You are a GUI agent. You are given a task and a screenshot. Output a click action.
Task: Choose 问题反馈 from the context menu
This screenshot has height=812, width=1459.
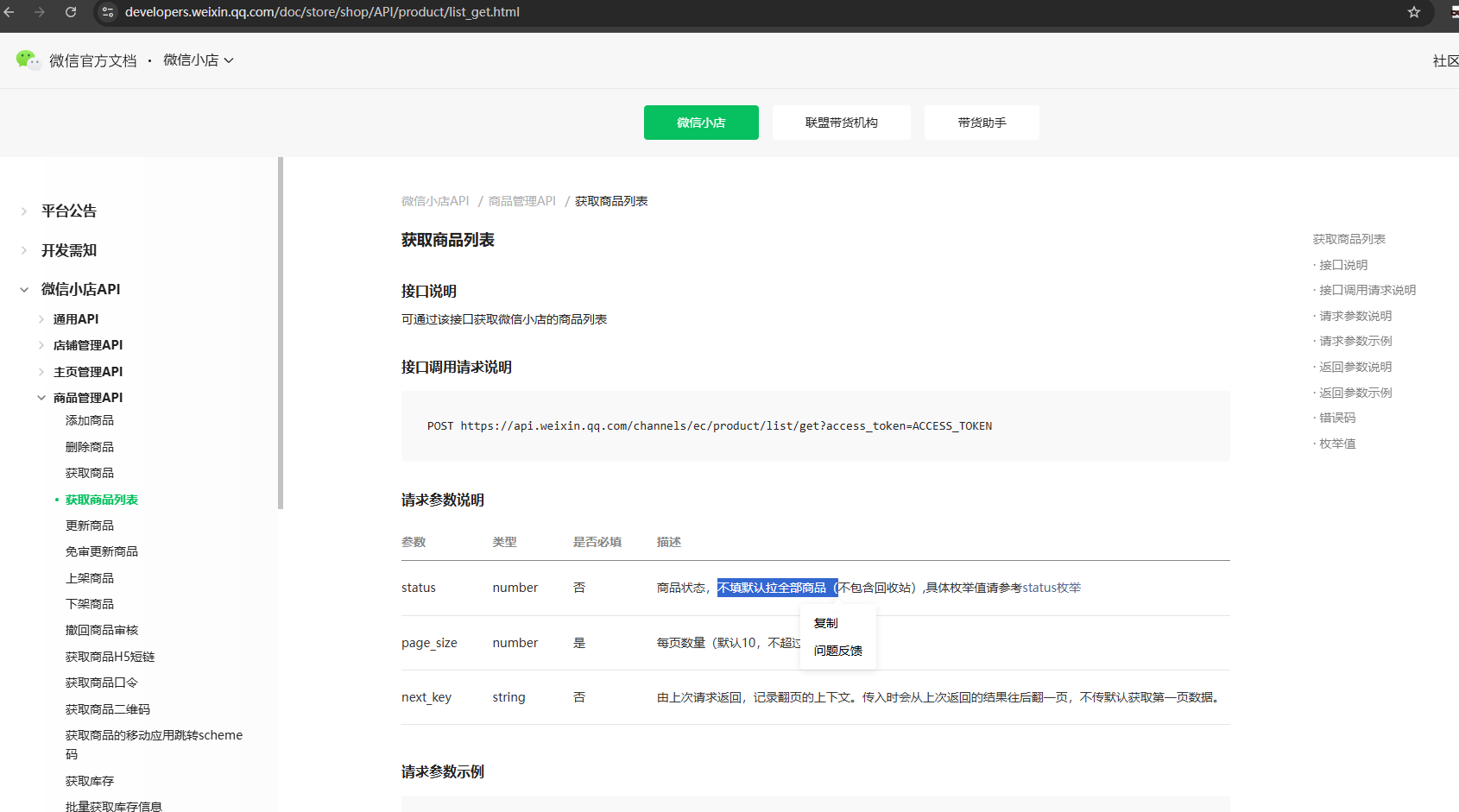[x=838, y=651]
